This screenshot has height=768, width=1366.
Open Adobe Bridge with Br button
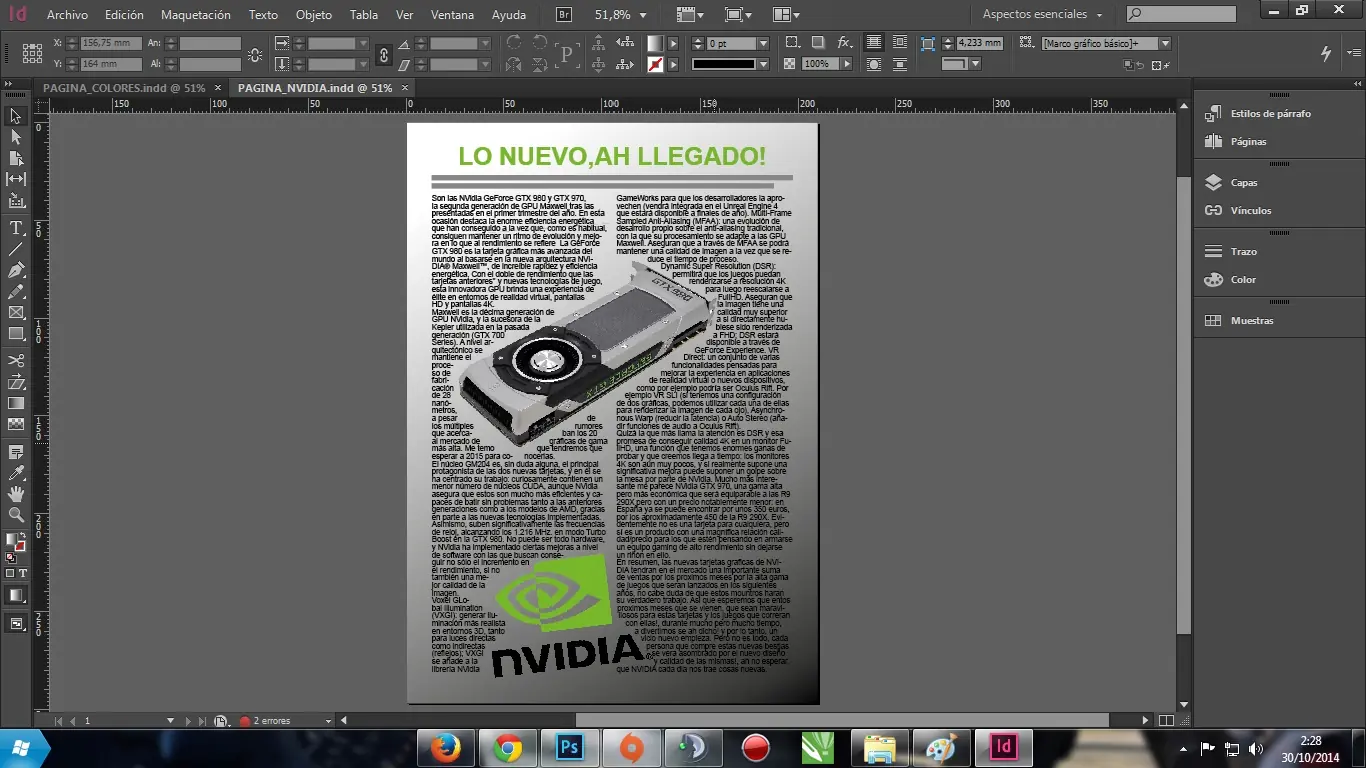point(564,15)
